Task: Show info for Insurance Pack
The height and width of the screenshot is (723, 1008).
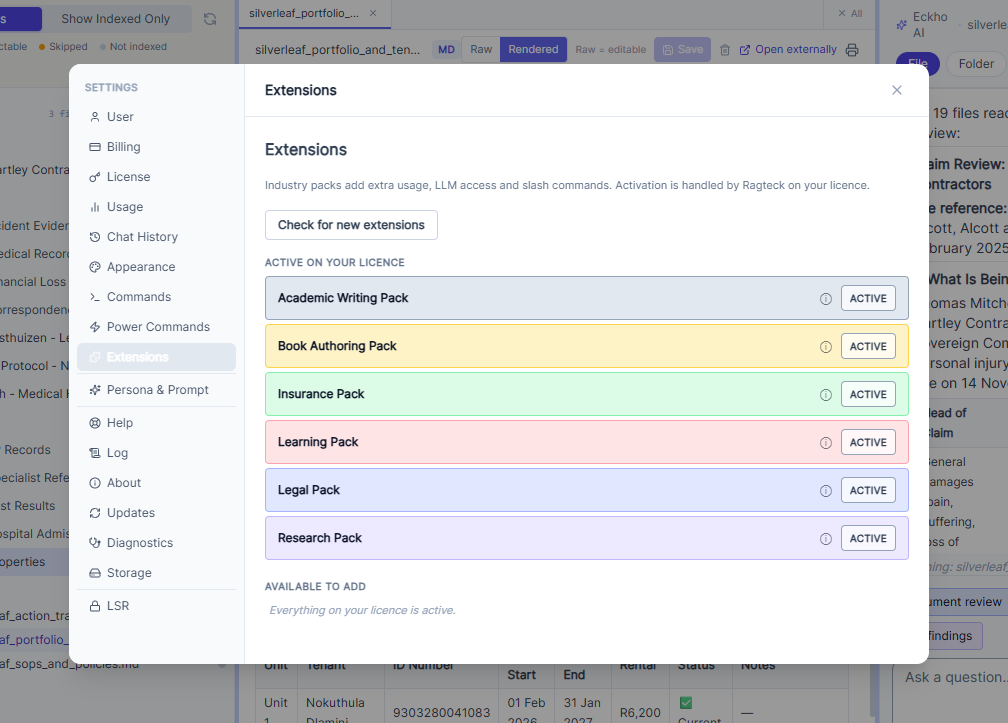Action: (x=825, y=395)
